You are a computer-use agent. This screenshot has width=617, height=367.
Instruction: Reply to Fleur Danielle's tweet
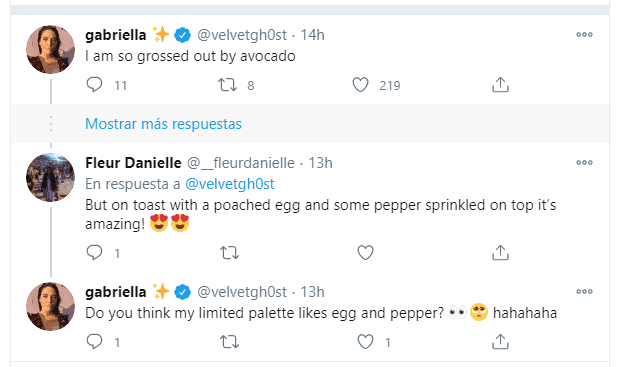pos(94,253)
